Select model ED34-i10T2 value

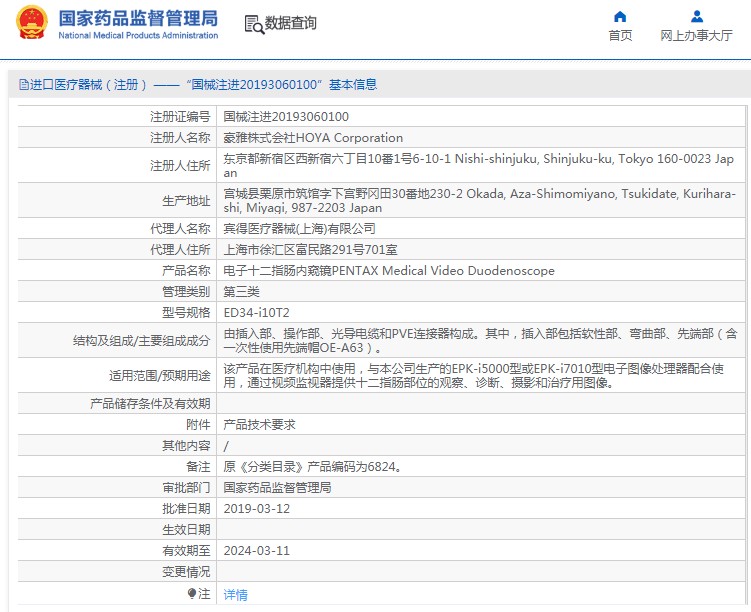pyautogui.click(x=256, y=313)
